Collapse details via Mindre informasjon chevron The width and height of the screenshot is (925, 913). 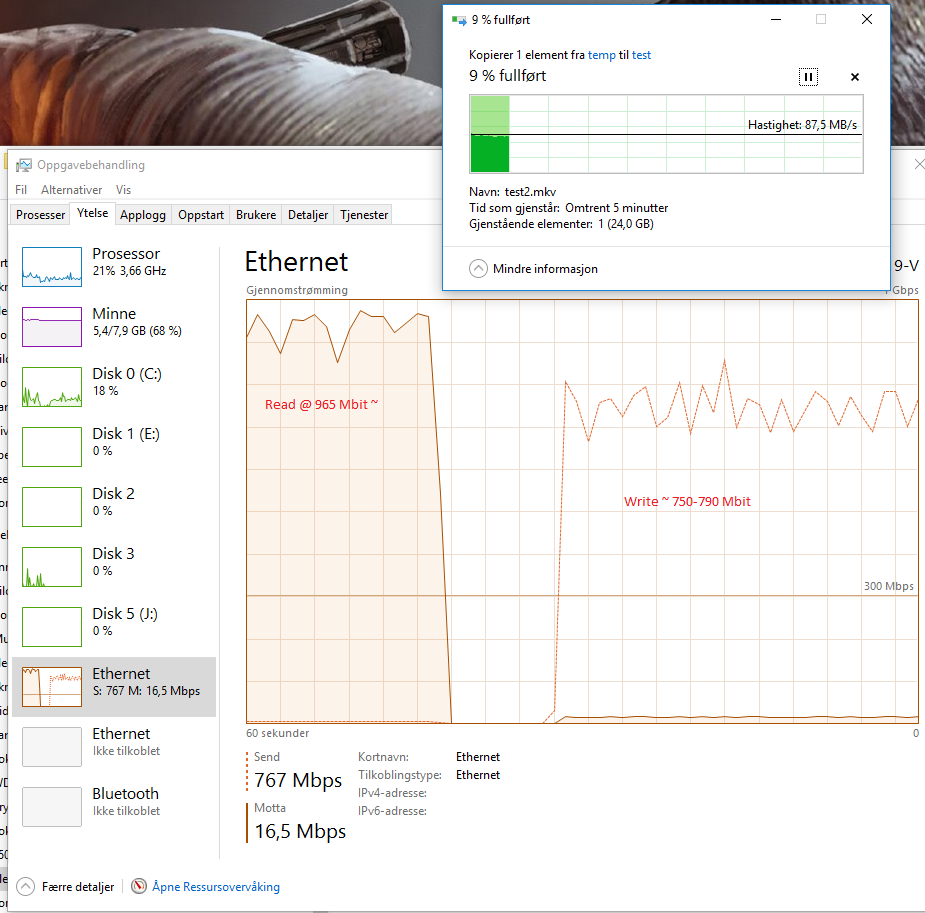click(x=478, y=268)
